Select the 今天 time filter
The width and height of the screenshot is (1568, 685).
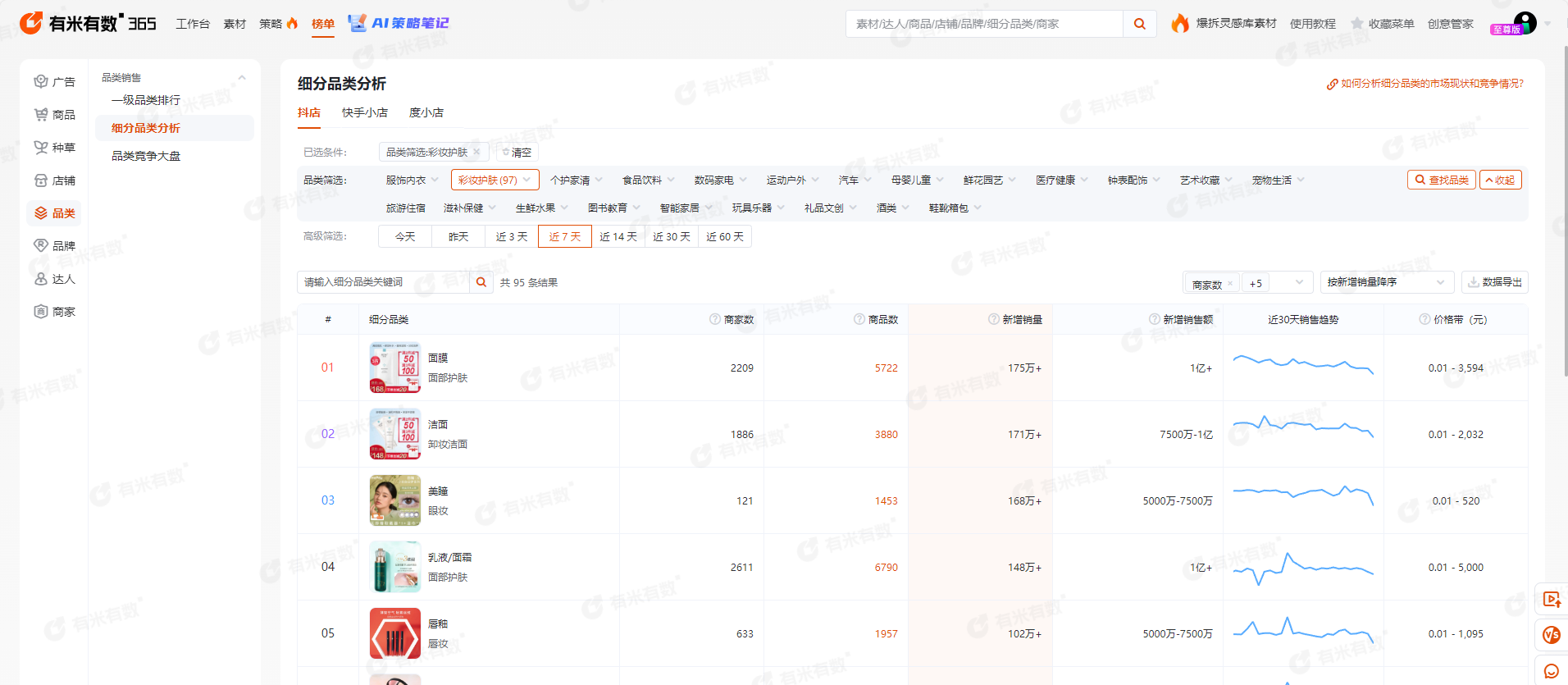coord(405,236)
